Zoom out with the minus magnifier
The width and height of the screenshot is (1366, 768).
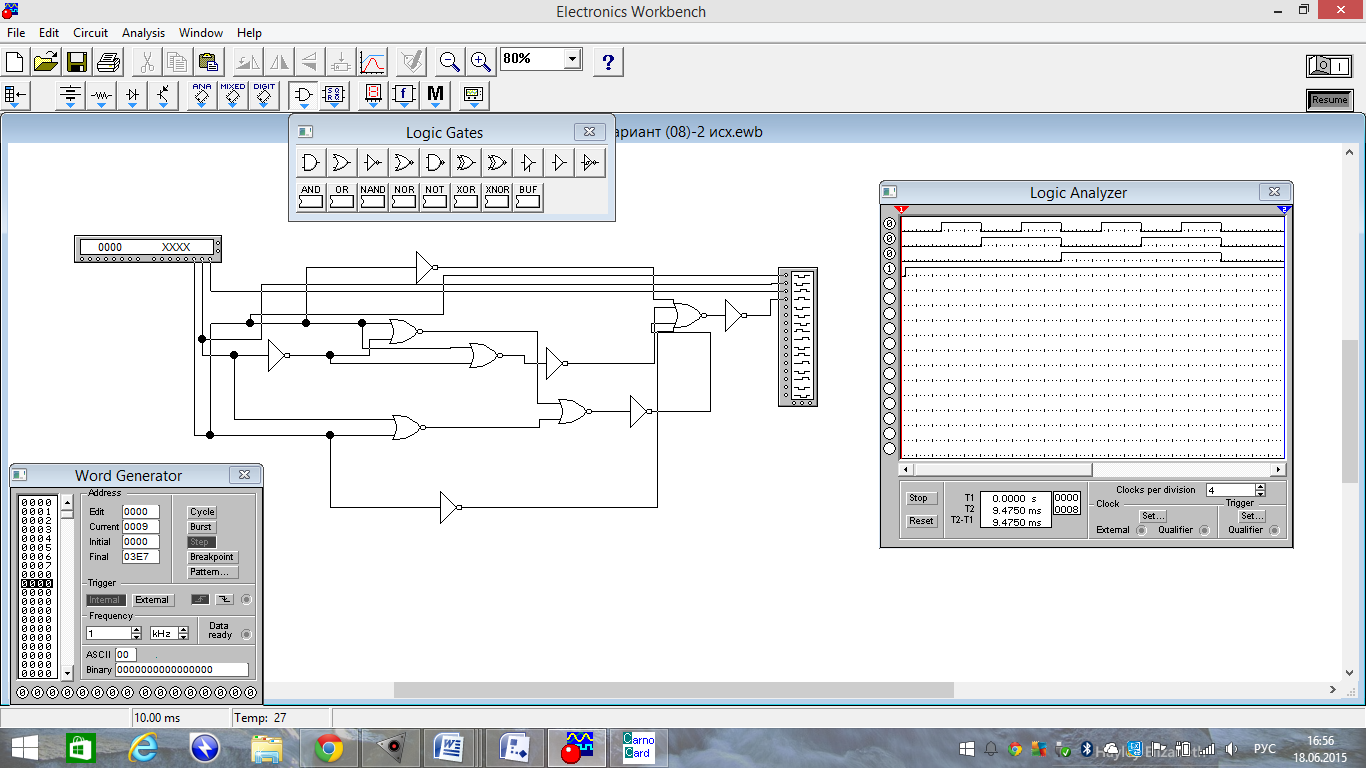[x=450, y=62]
